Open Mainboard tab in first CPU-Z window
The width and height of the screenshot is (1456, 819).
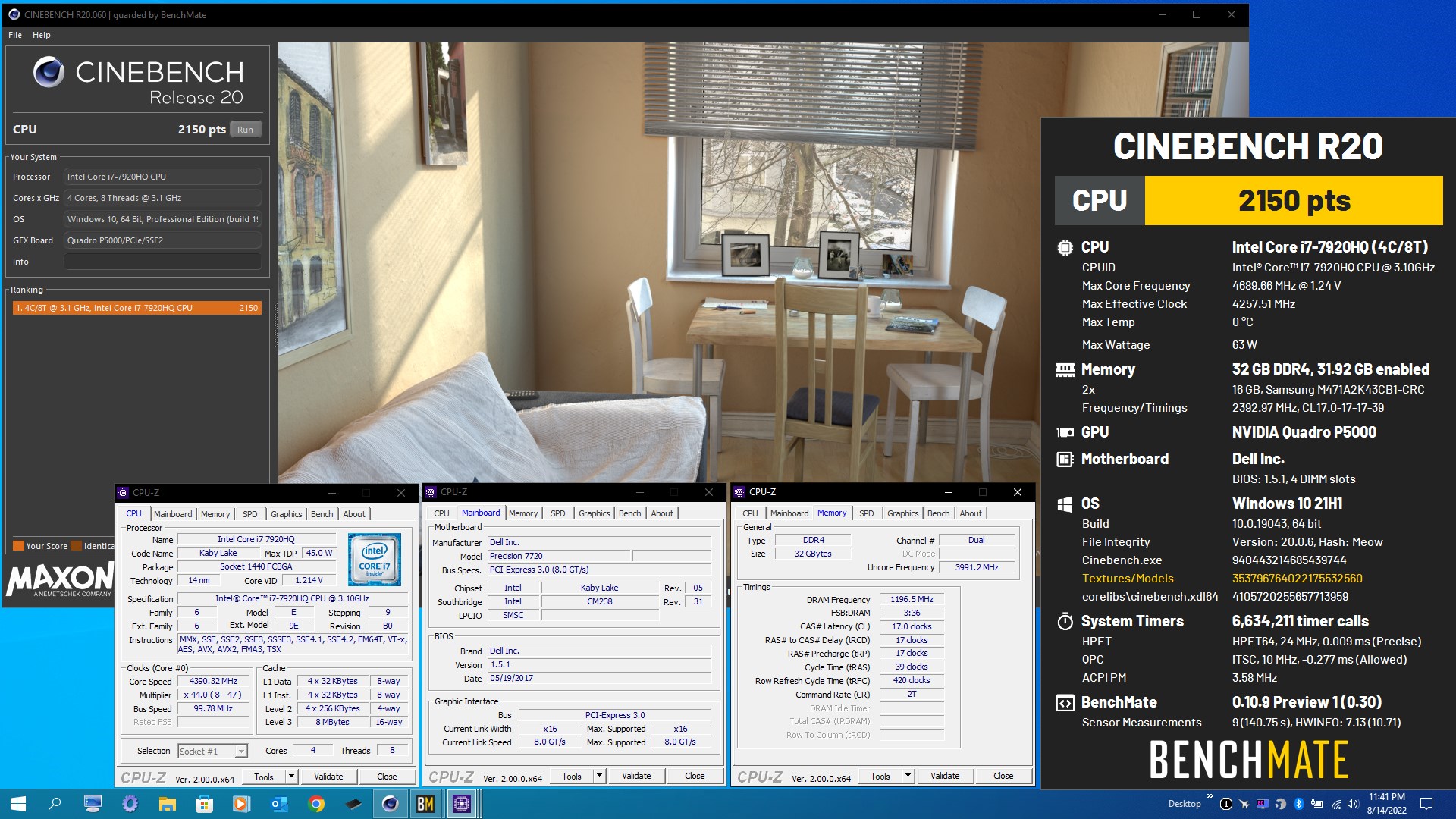tap(173, 514)
